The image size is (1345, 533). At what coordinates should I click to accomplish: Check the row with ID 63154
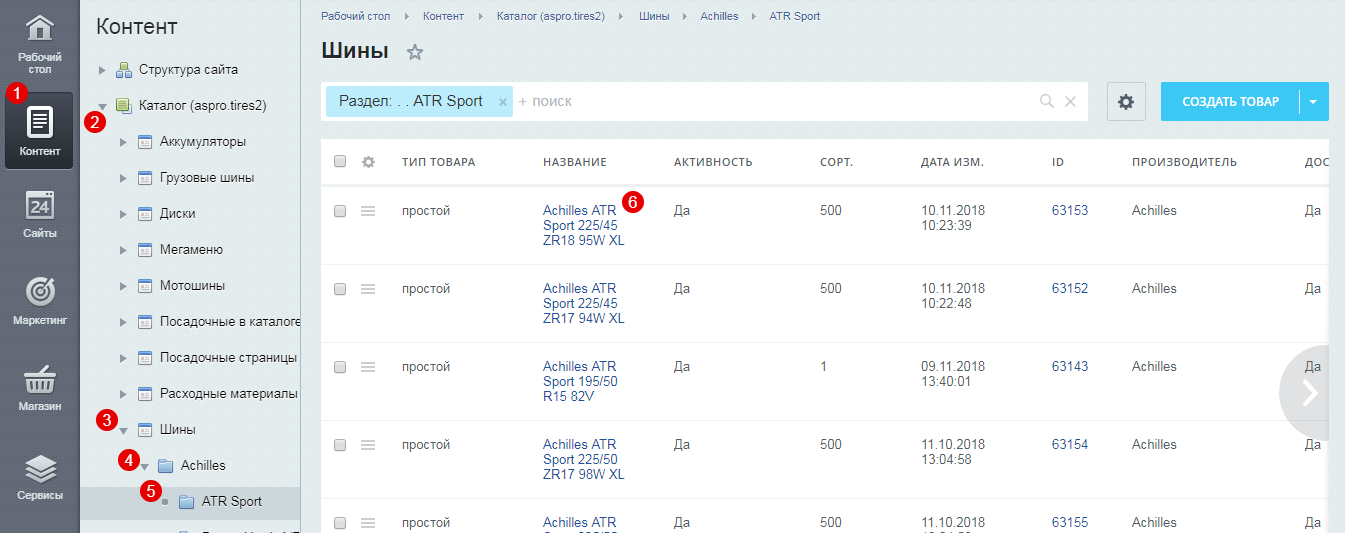click(x=340, y=445)
